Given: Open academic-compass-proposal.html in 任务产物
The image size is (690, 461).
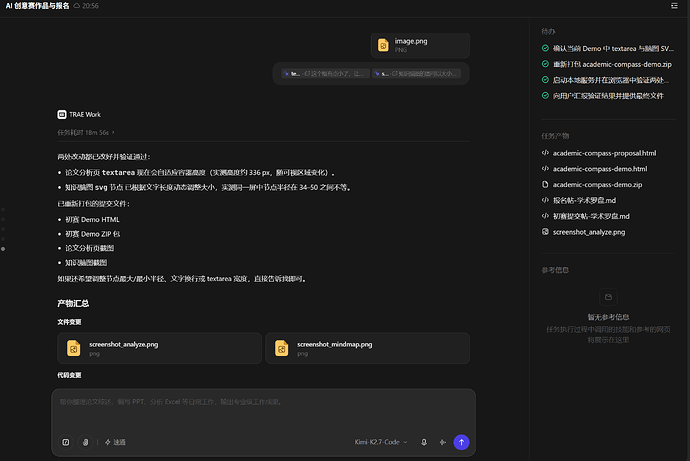Looking at the screenshot, I should tap(604, 153).
